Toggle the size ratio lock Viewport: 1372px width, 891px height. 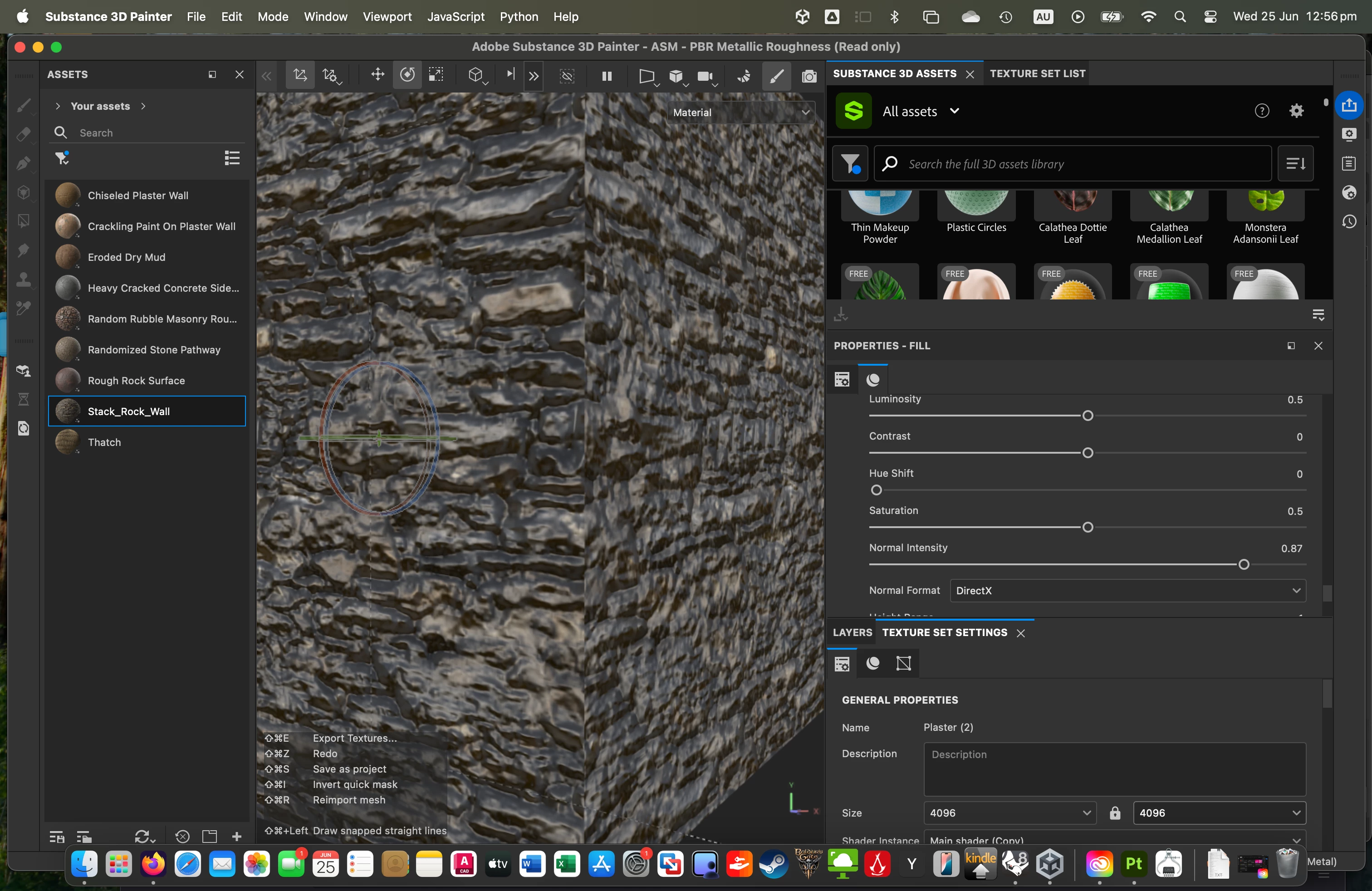point(1115,813)
